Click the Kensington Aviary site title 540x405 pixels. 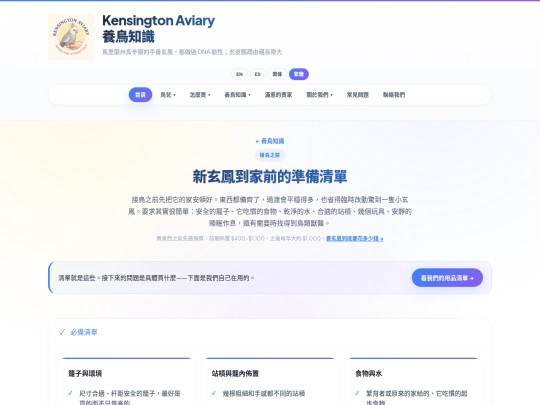pyautogui.click(x=158, y=21)
